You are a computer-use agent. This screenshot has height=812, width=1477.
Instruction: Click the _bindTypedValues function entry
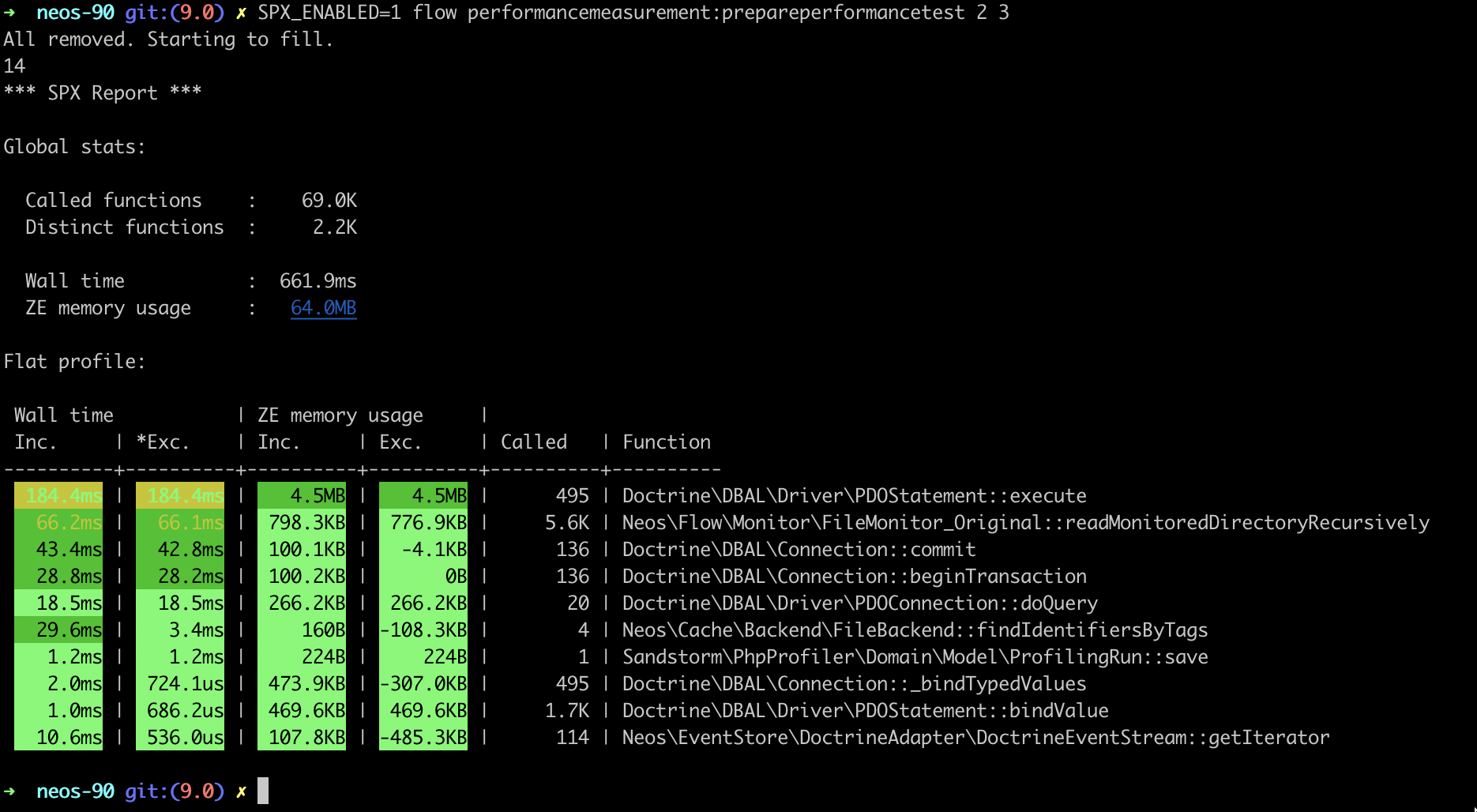click(854, 683)
